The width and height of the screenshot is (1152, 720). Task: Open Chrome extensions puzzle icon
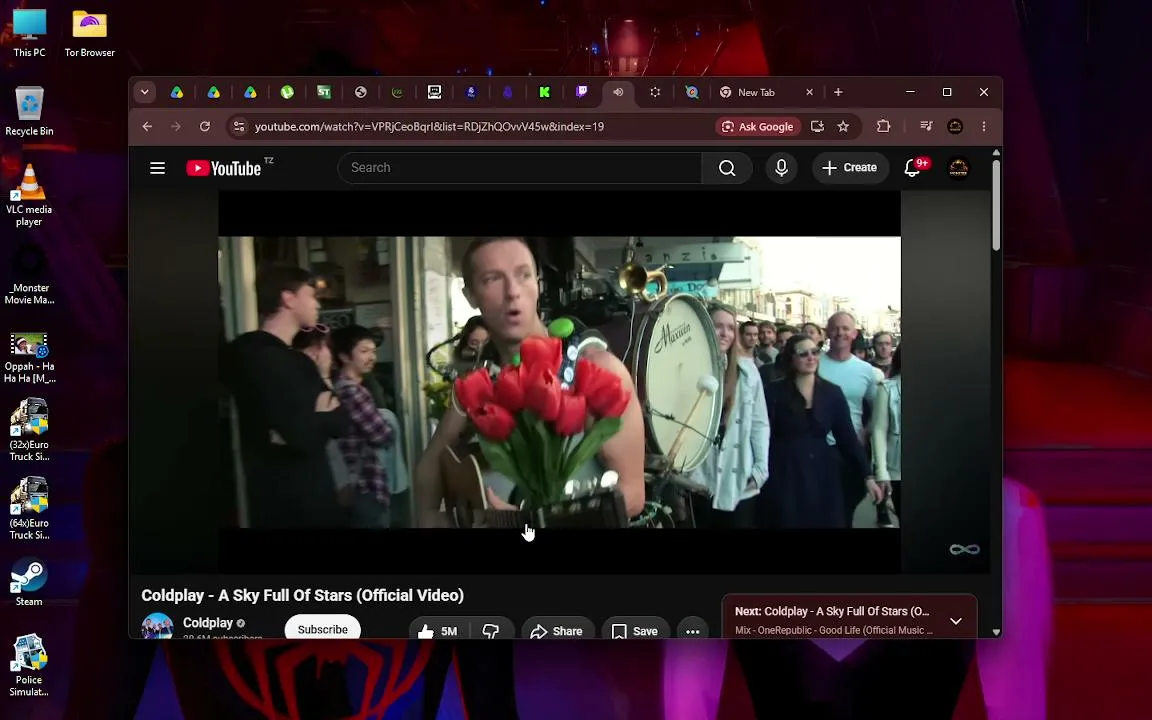(883, 126)
